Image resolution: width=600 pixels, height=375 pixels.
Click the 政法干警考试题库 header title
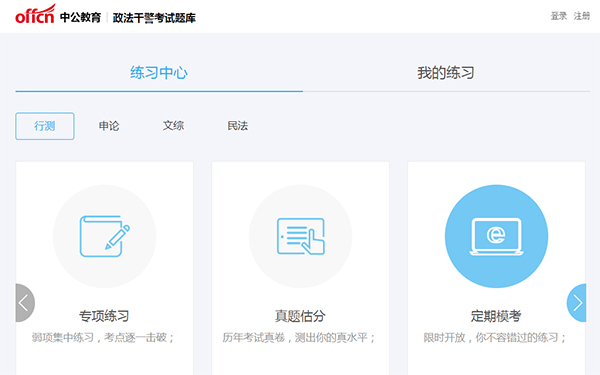point(154,18)
